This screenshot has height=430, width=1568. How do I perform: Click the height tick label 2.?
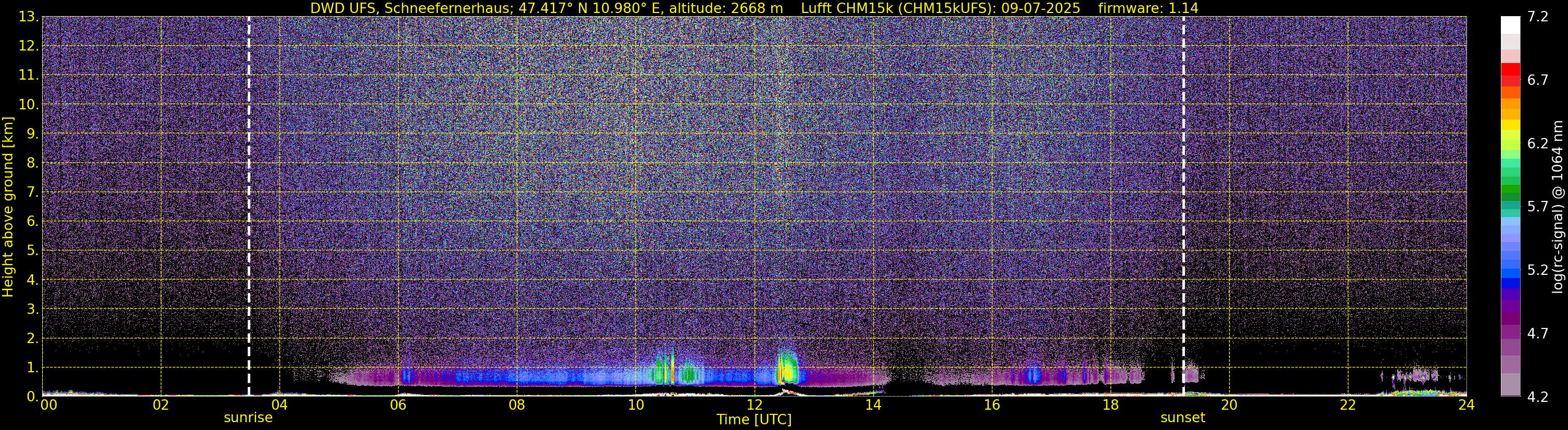(32, 339)
